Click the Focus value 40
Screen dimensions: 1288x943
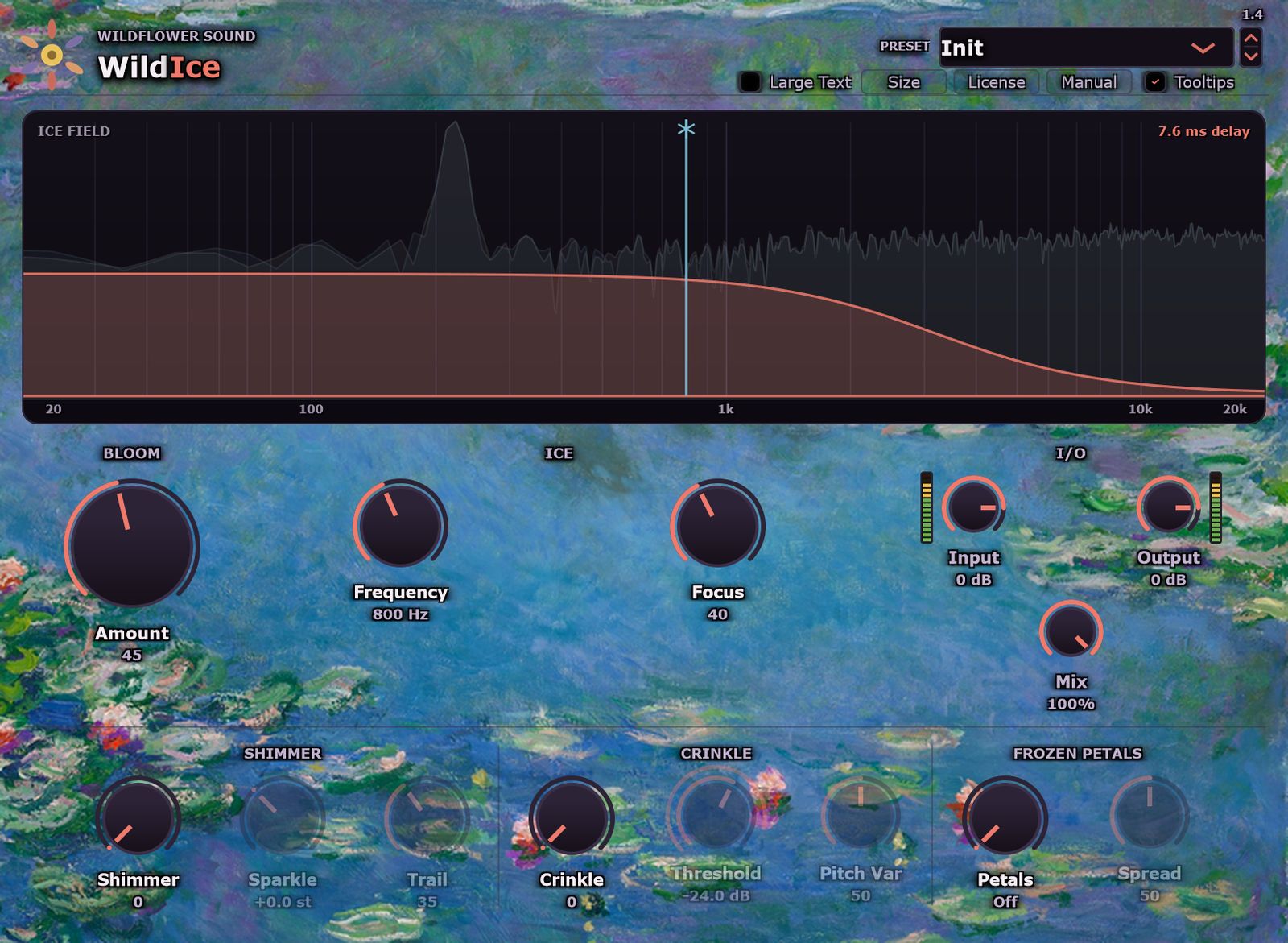(x=717, y=614)
